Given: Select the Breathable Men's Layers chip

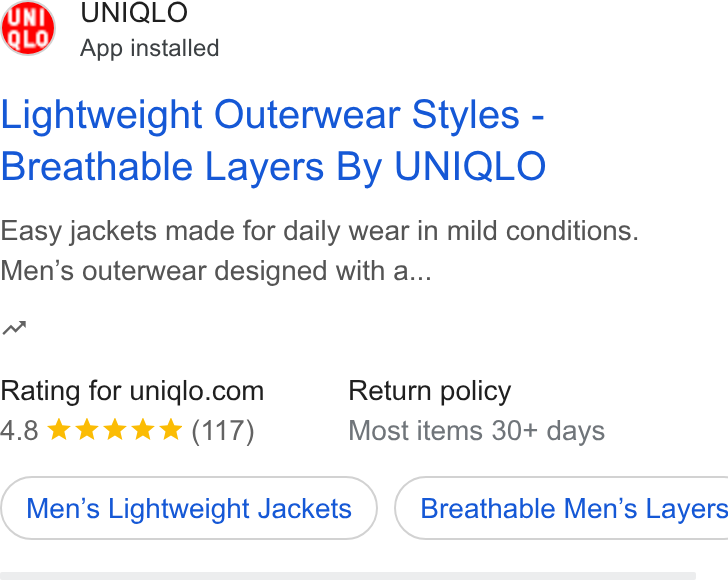Looking at the screenshot, I should (x=561, y=508).
